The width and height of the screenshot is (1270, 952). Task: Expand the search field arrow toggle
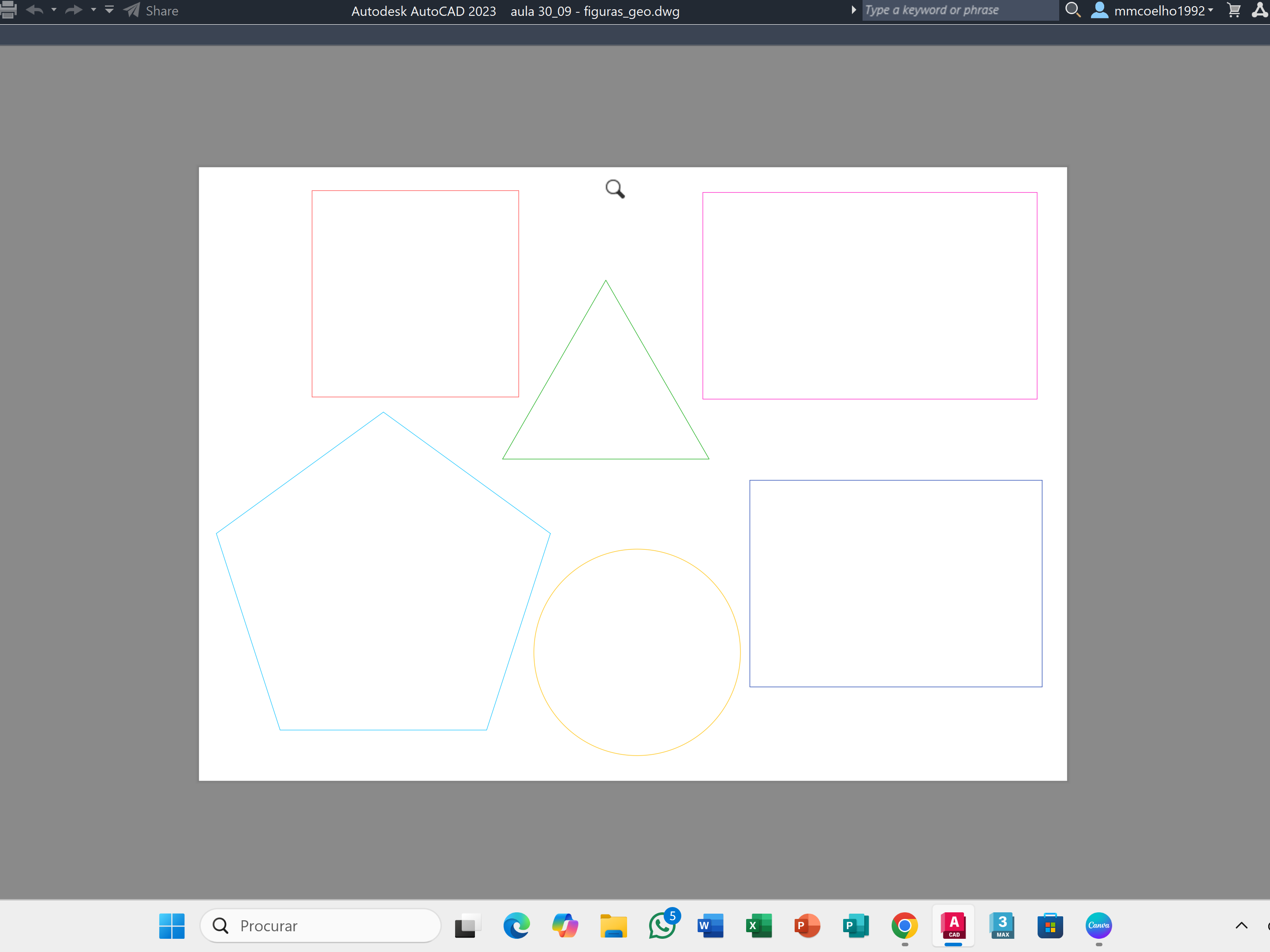point(854,10)
